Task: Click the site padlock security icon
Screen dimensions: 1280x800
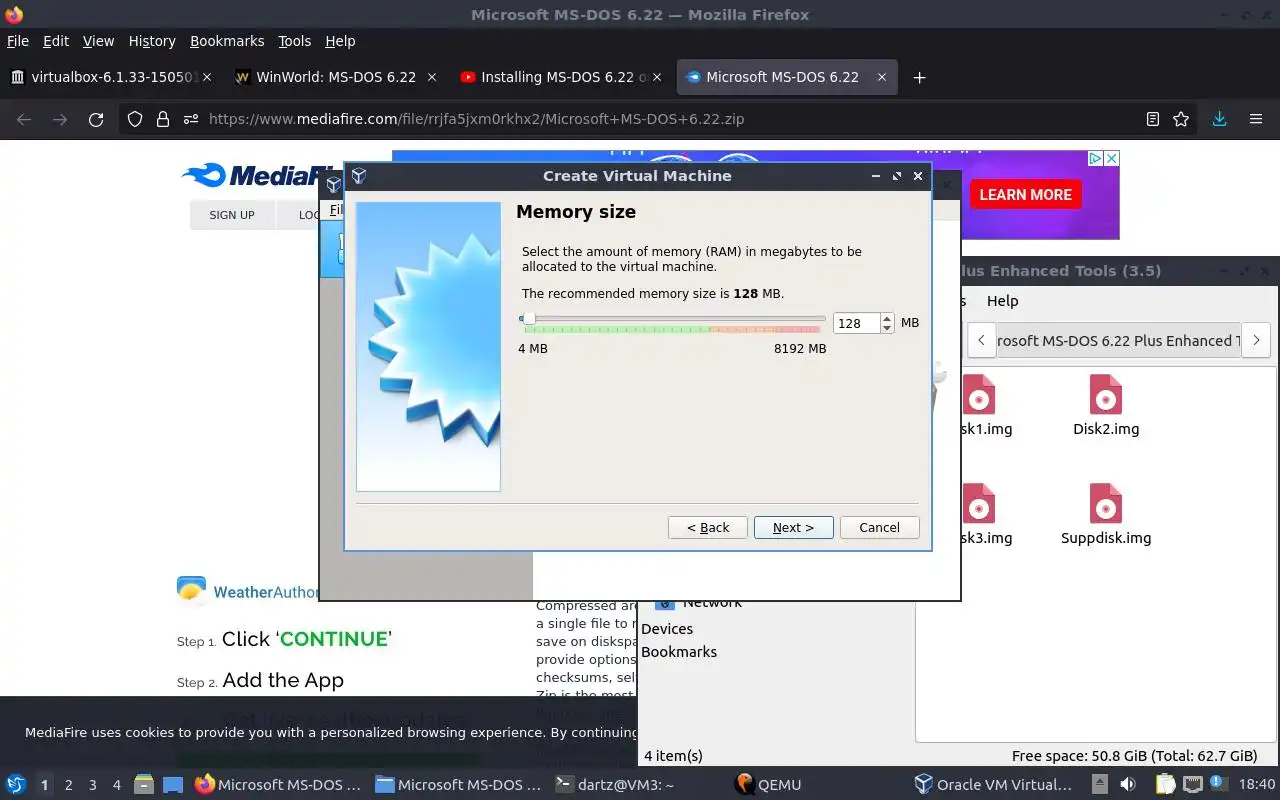Action: pos(162,119)
